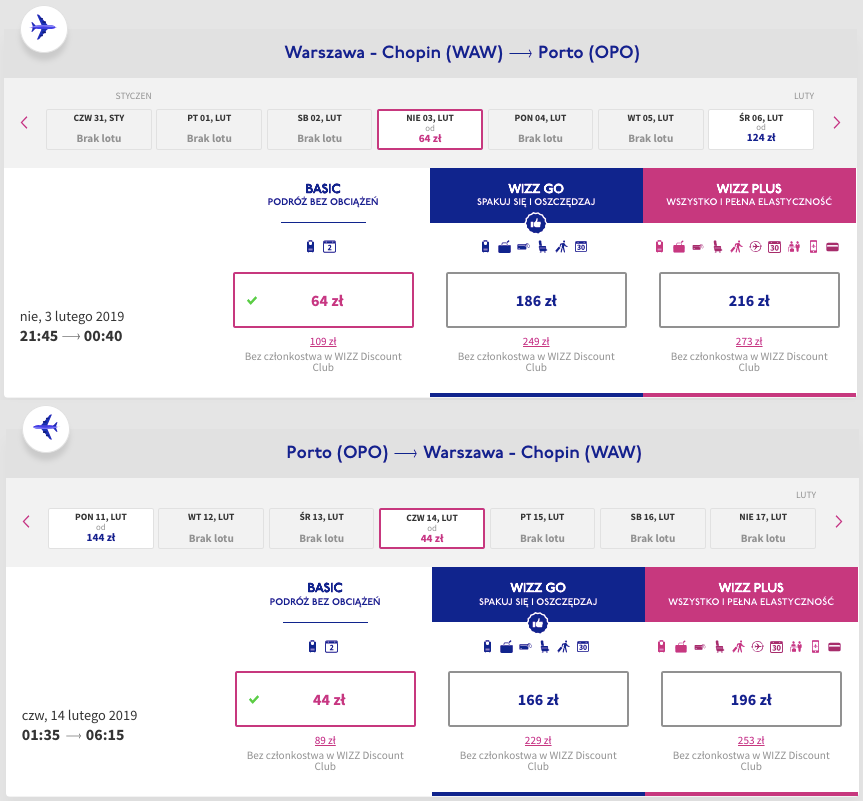Viewport: 863px width, 802px height.
Task: Open the 253 zł non-member return price
Action: (751, 741)
